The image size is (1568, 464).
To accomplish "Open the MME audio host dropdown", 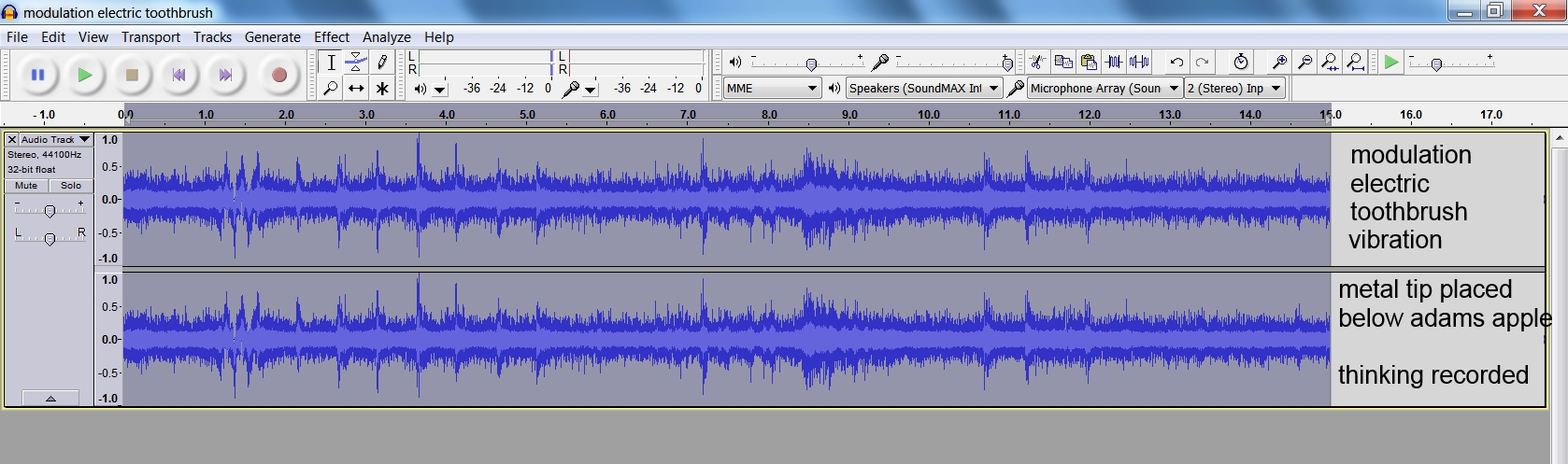I will pos(772,89).
